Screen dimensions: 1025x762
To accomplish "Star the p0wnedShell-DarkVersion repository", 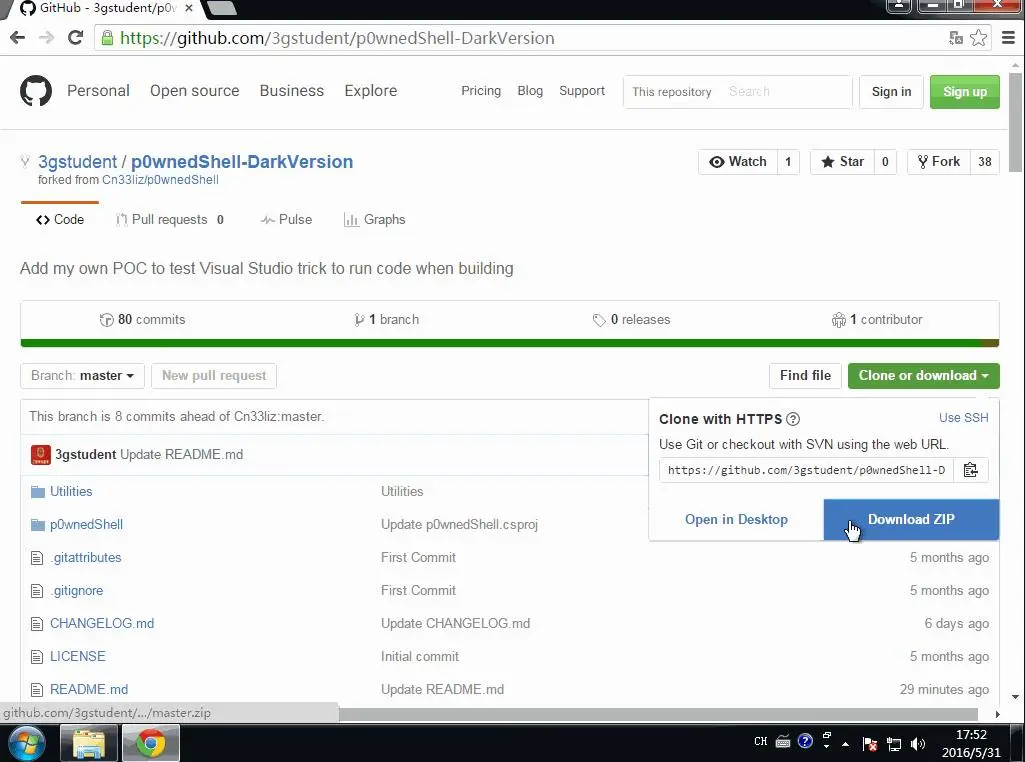I will click(x=843, y=161).
